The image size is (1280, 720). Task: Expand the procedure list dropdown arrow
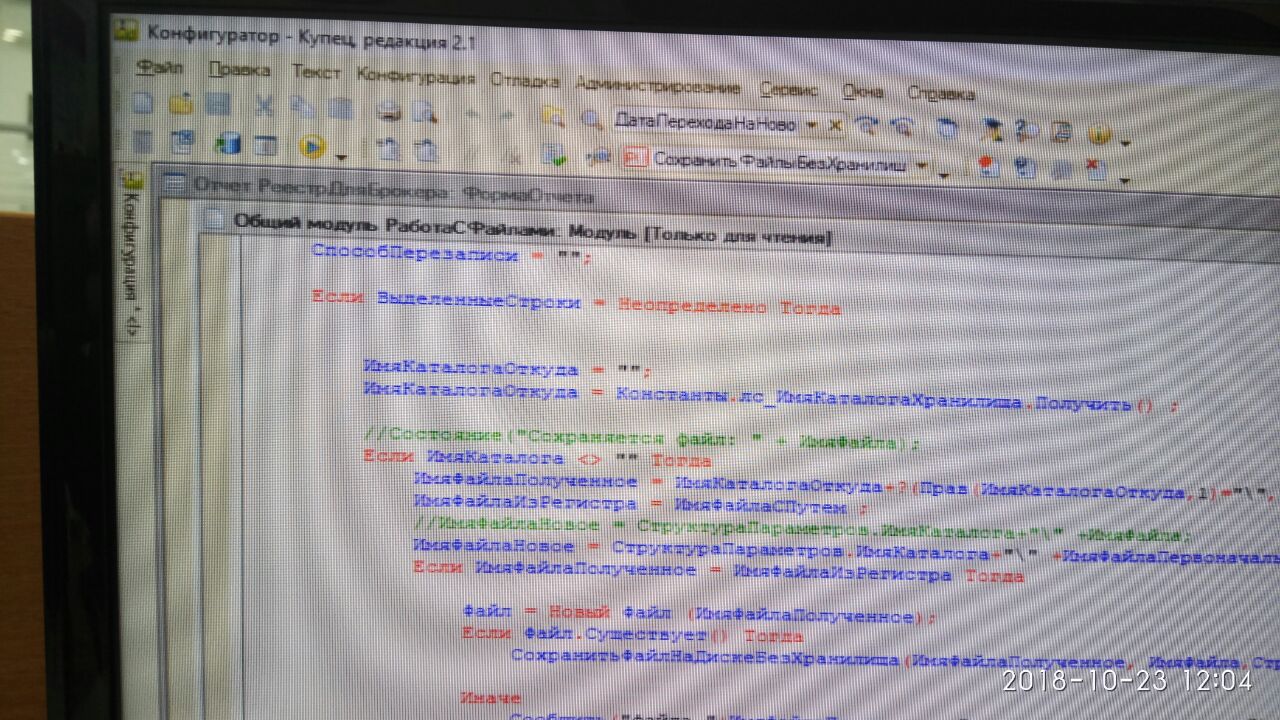tap(922, 164)
